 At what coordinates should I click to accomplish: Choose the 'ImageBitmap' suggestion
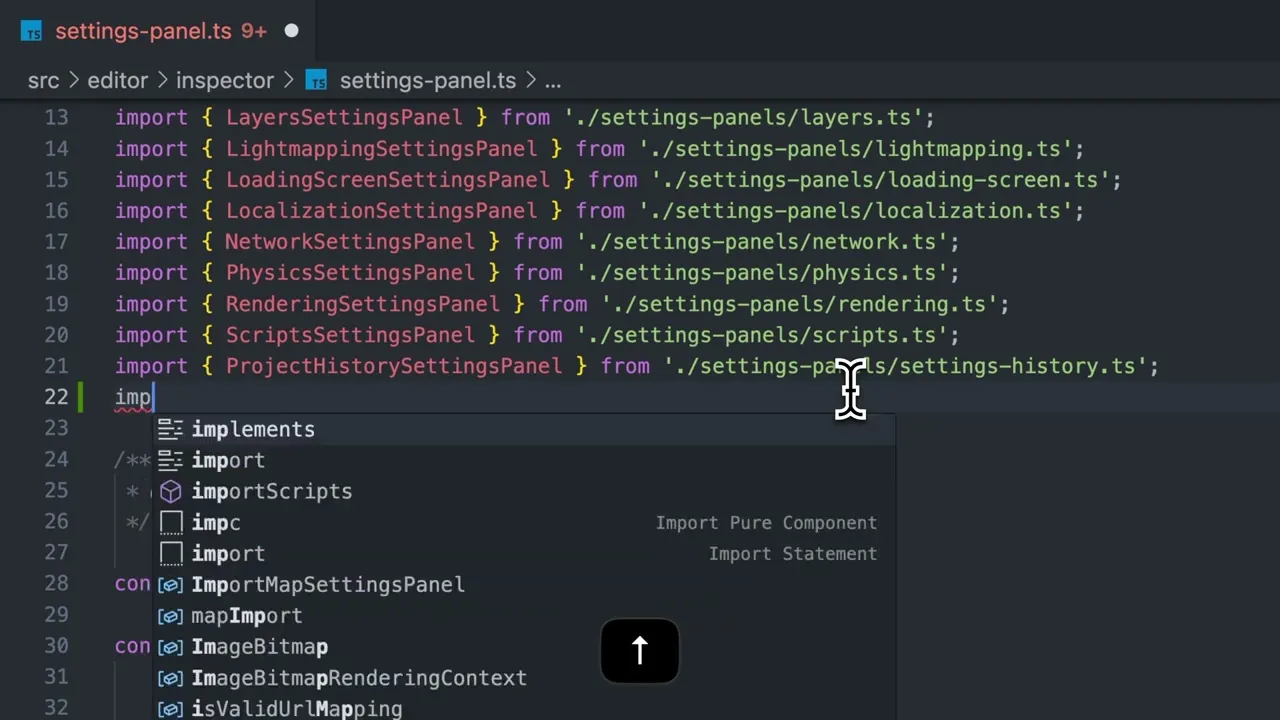coord(524,646)
